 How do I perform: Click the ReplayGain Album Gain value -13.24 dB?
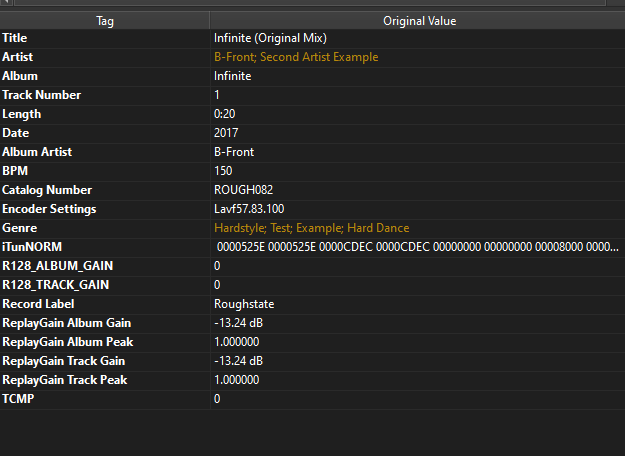point(238,323)
